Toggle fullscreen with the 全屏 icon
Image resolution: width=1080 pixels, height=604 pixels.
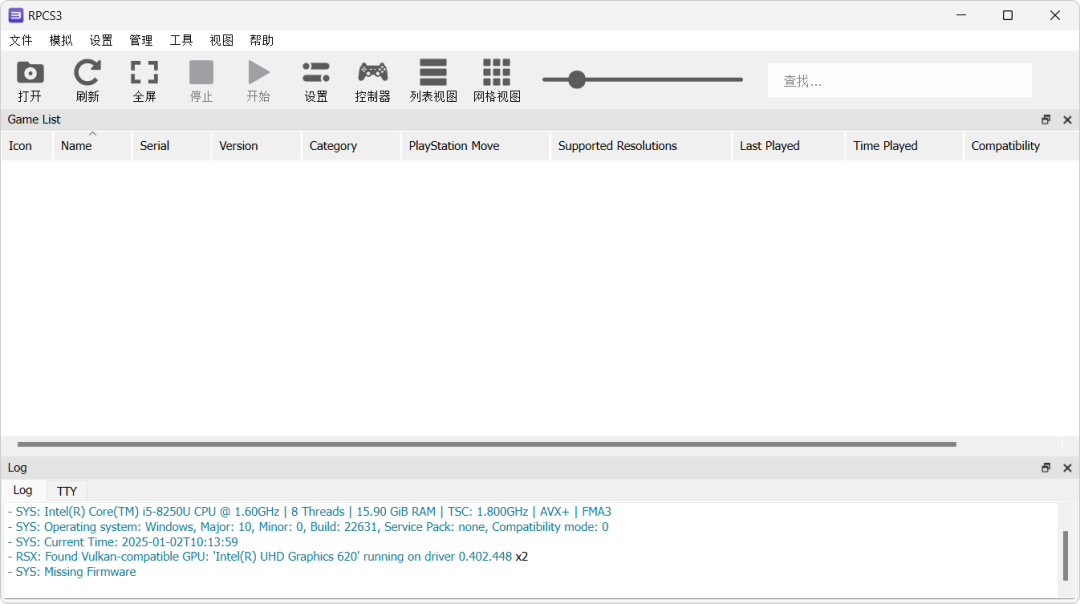click(x=144, y=81)
